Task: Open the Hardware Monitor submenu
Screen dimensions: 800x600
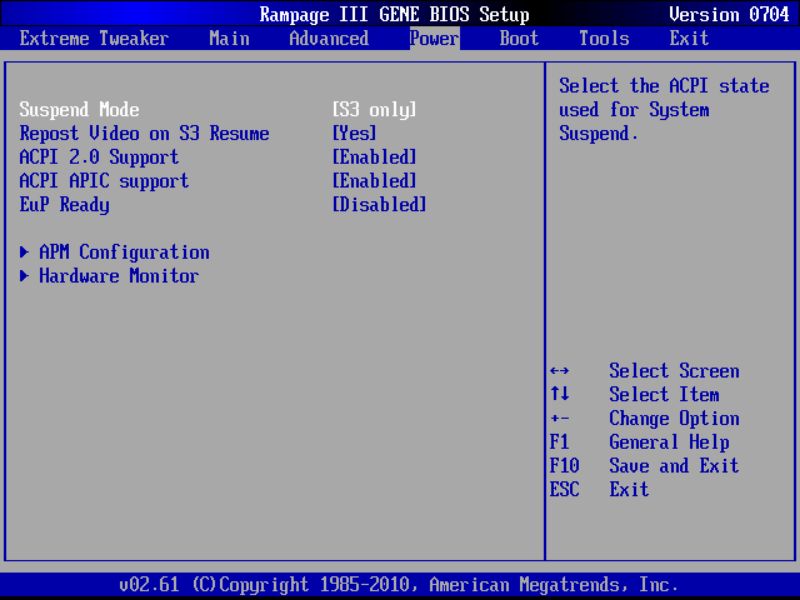Action: click(x=119, y=276)
